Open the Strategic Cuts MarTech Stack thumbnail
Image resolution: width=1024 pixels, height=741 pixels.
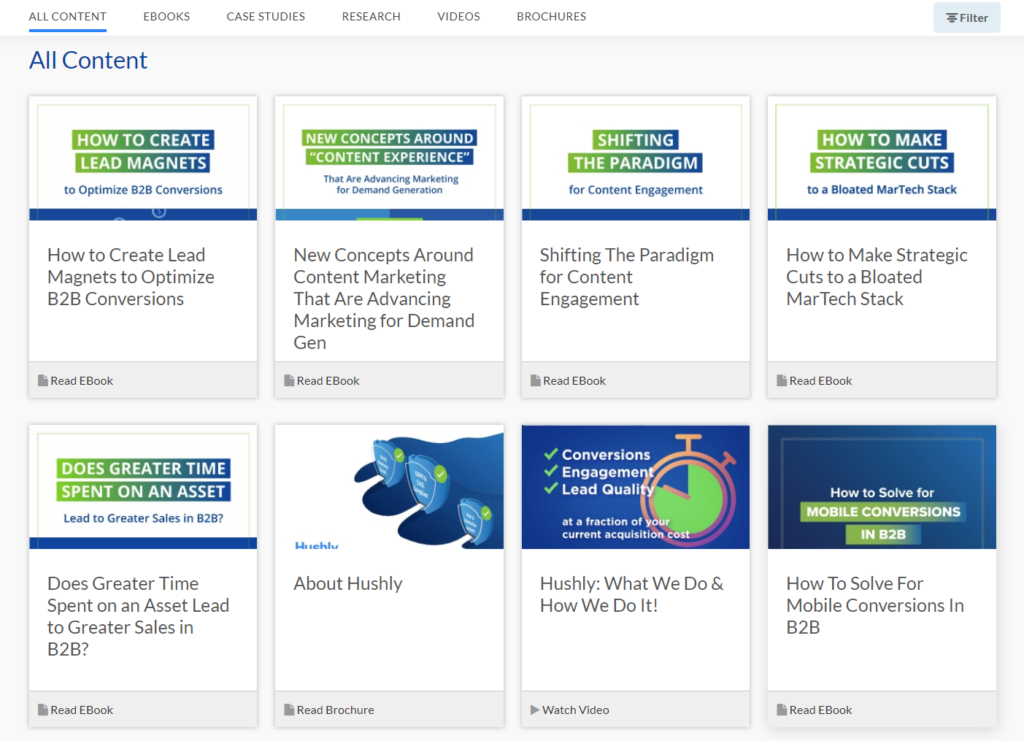coord(882,159)
